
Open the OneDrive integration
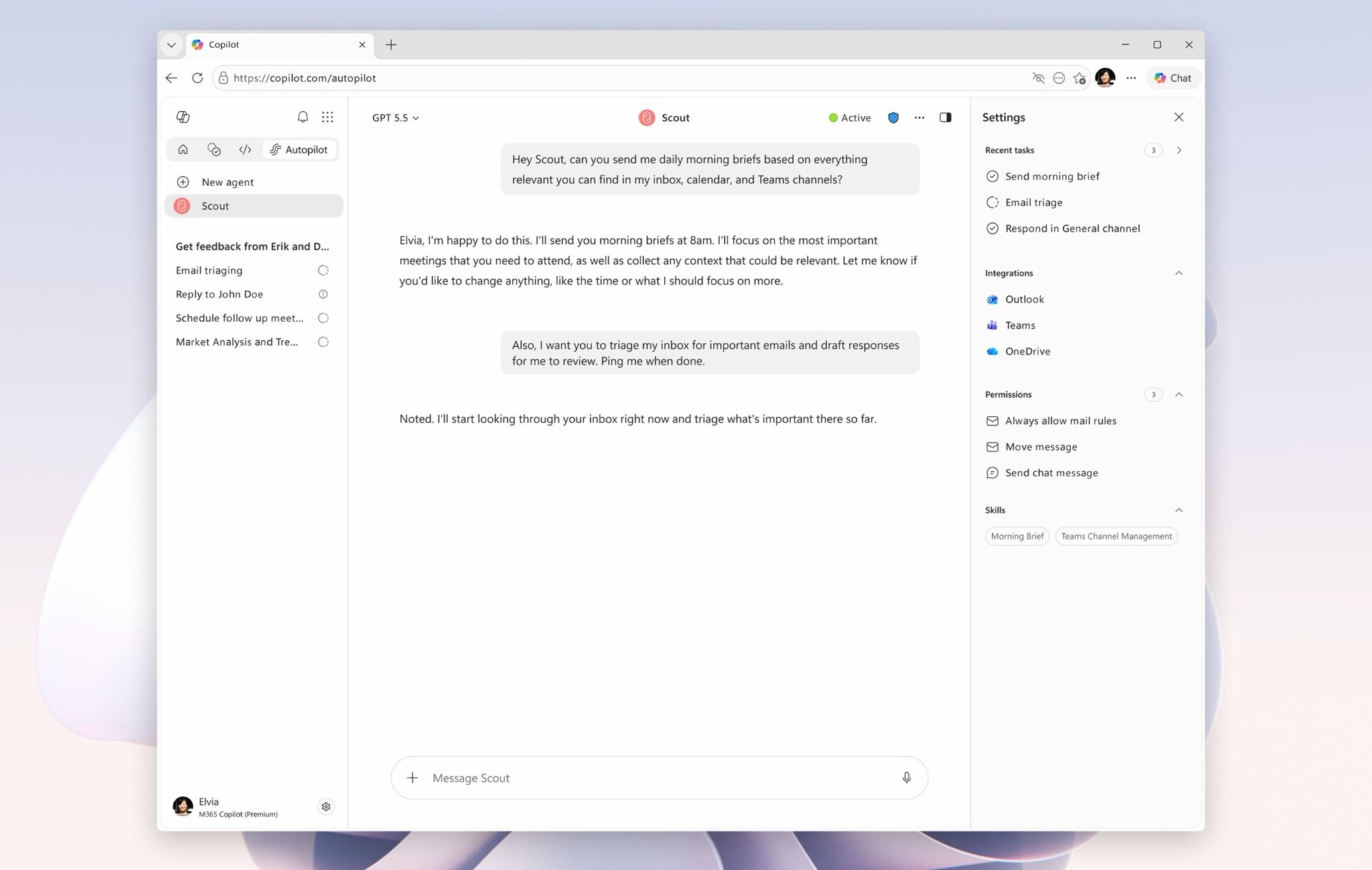tap(1018, 352)
